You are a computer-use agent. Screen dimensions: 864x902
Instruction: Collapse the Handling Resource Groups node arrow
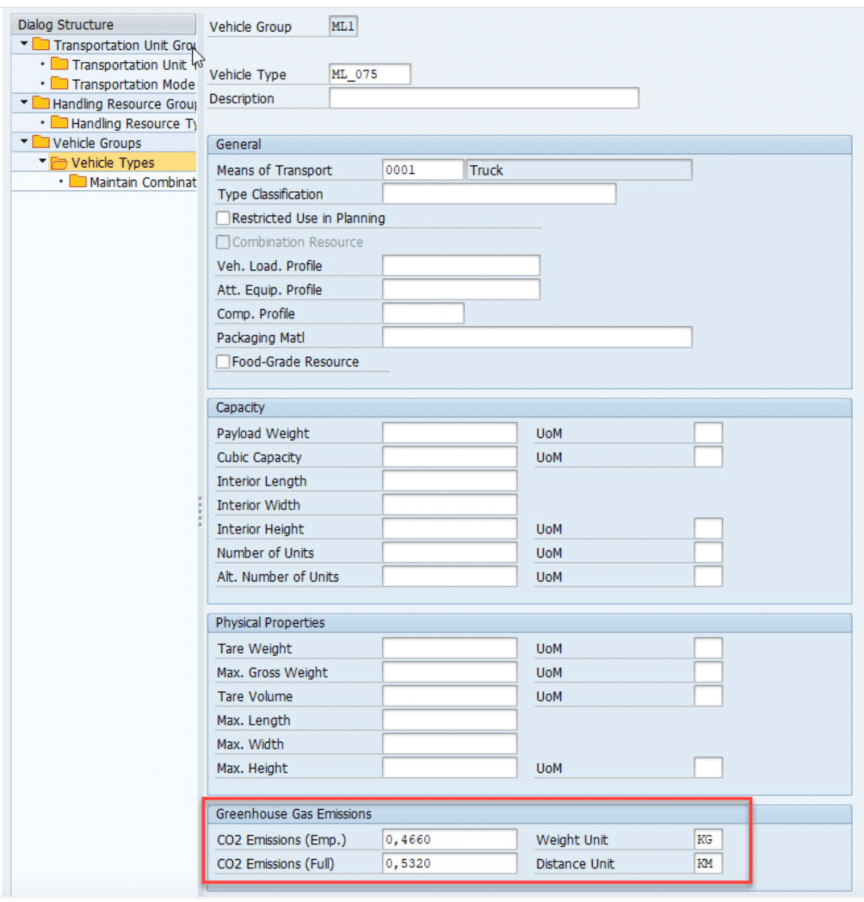click(x=24, y=104)
